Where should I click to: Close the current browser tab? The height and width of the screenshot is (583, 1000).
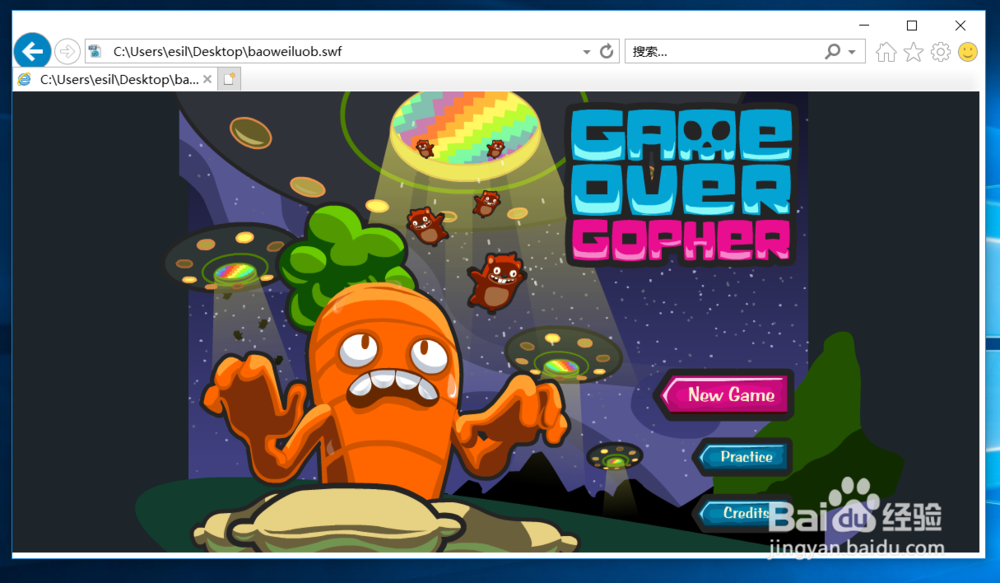[207, 79]
